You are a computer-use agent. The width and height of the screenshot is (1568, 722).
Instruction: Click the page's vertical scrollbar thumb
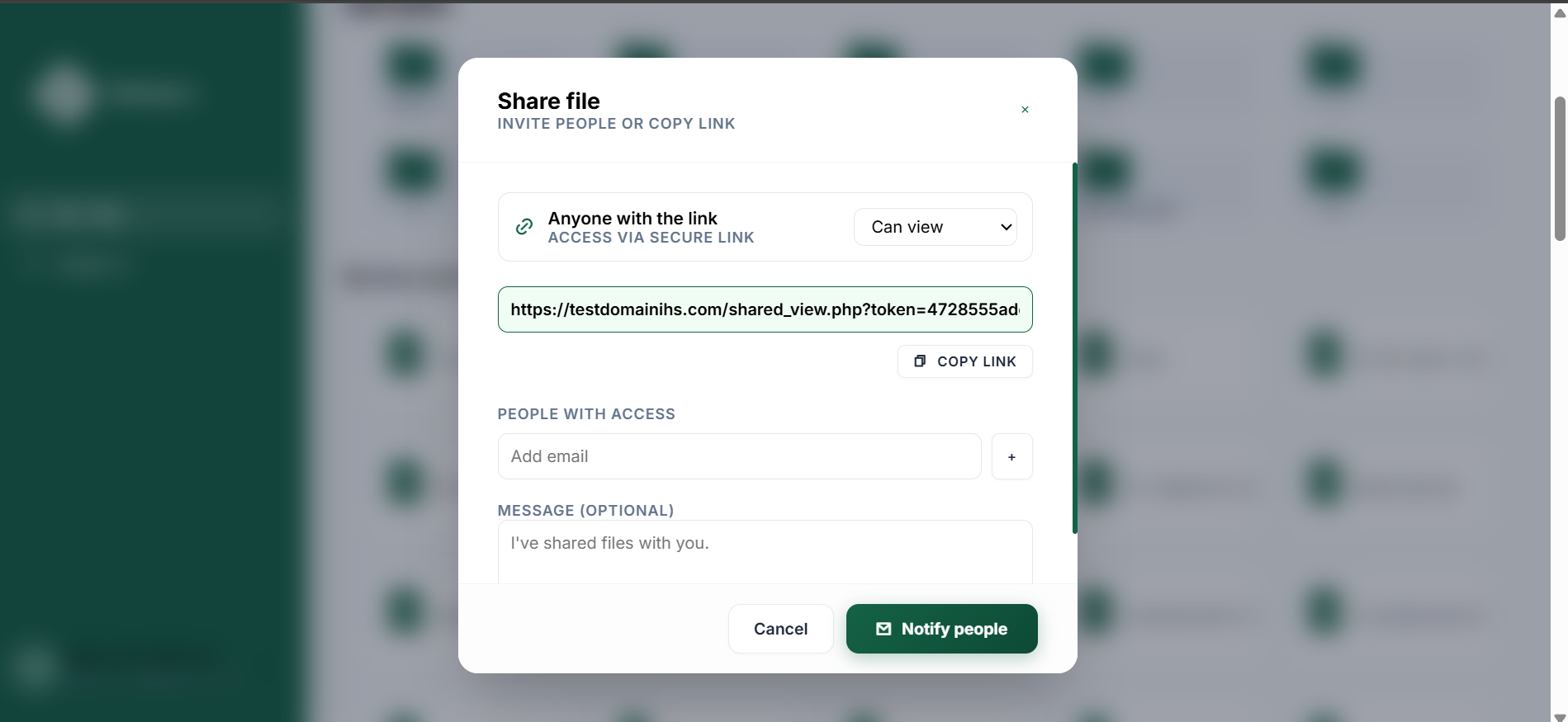[1560, 169]
